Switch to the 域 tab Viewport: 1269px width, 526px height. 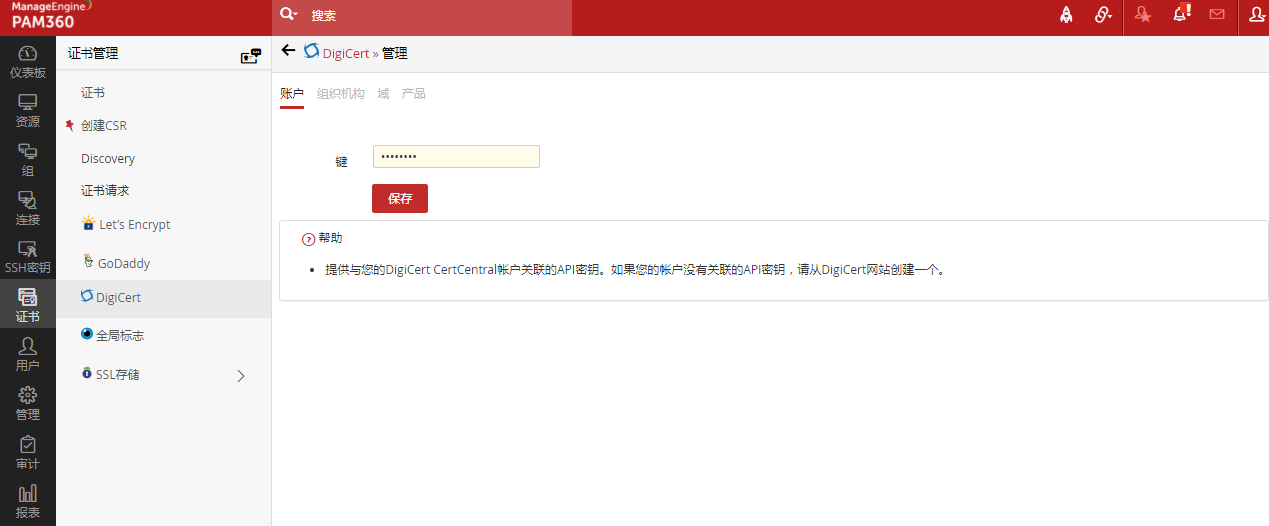383,94
